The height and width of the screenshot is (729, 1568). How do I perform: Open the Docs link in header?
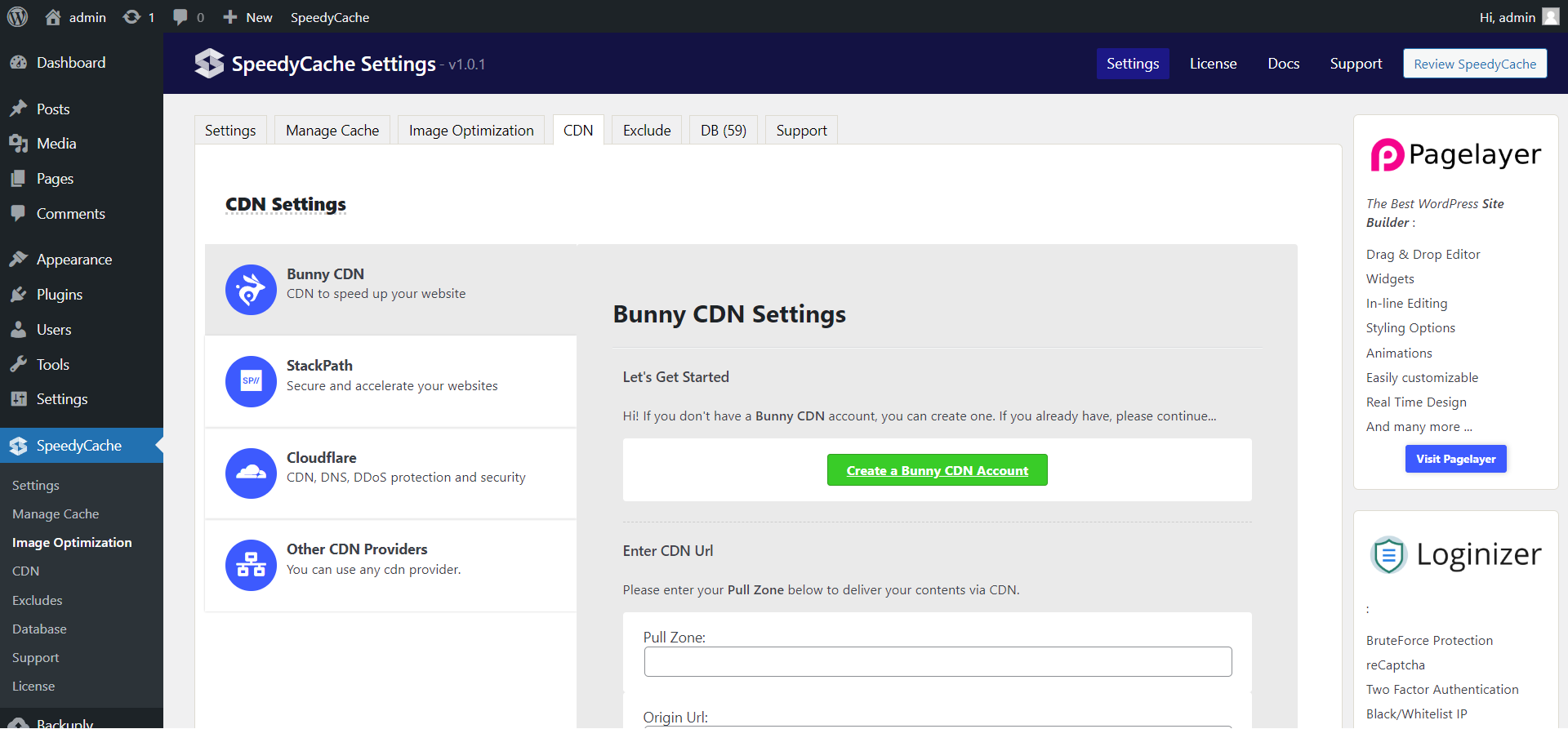pos(1283,64)
